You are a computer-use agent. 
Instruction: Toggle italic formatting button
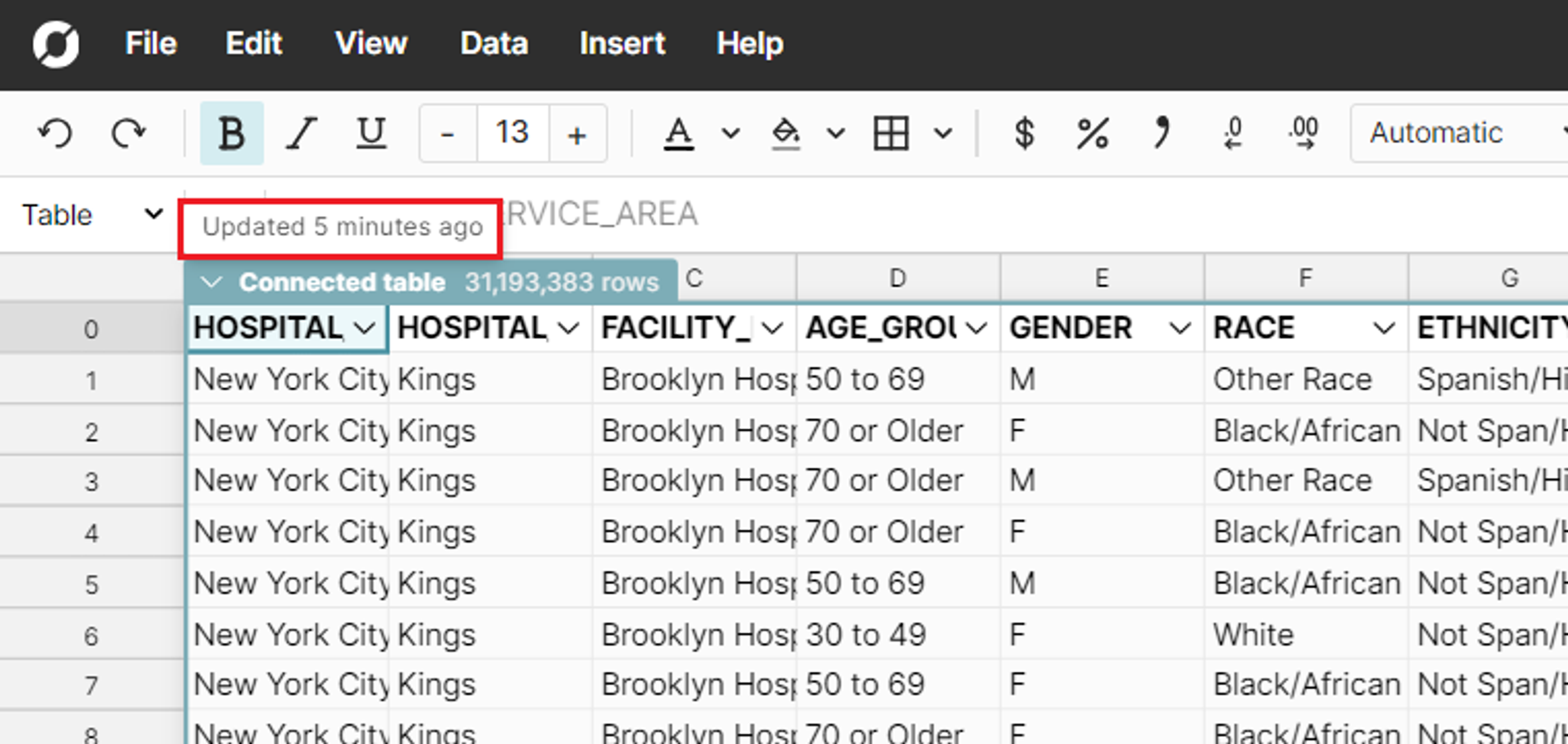(x=301, y=133)
